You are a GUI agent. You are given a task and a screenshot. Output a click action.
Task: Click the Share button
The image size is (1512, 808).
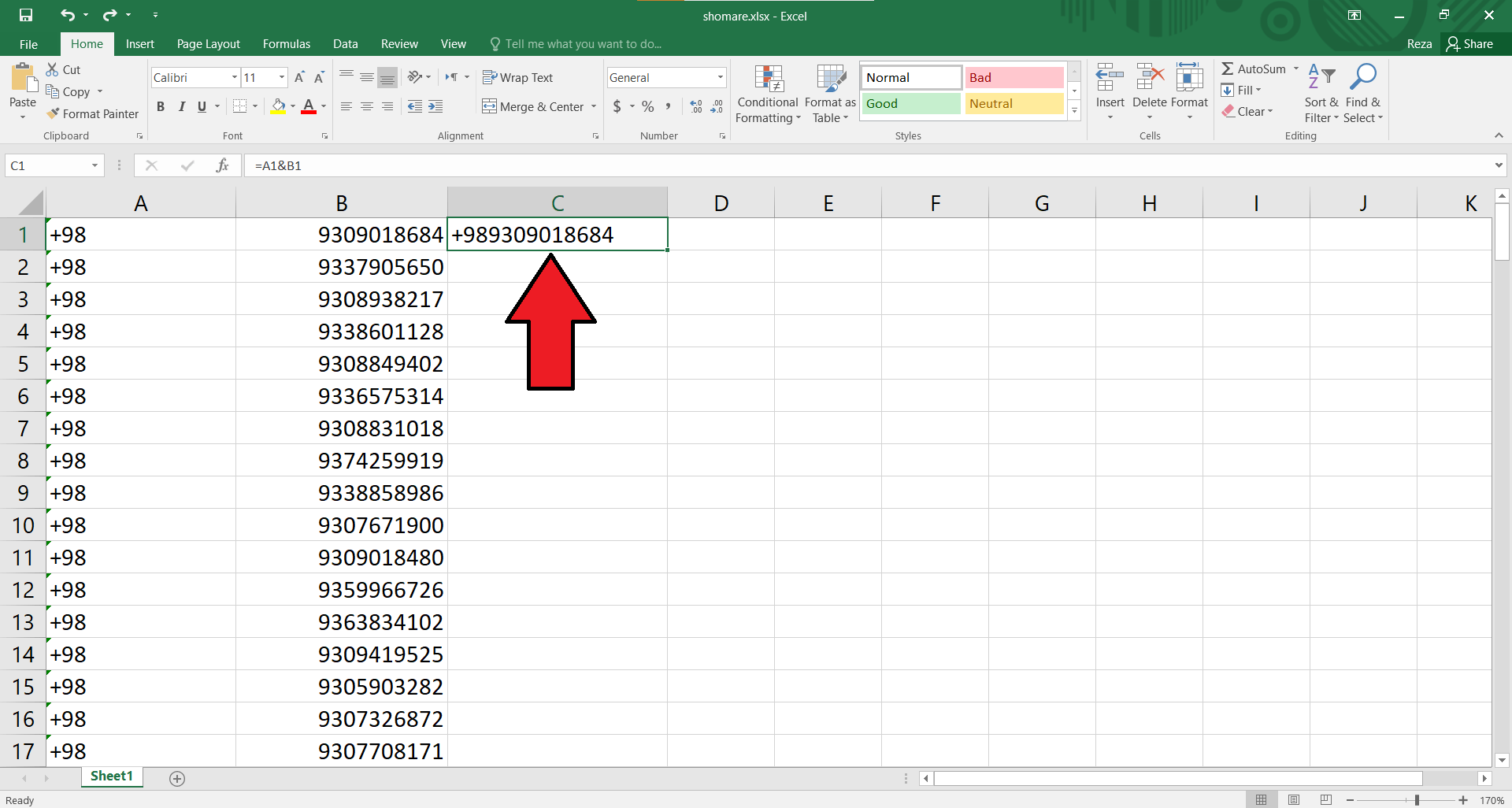(x=1469, y=44)
